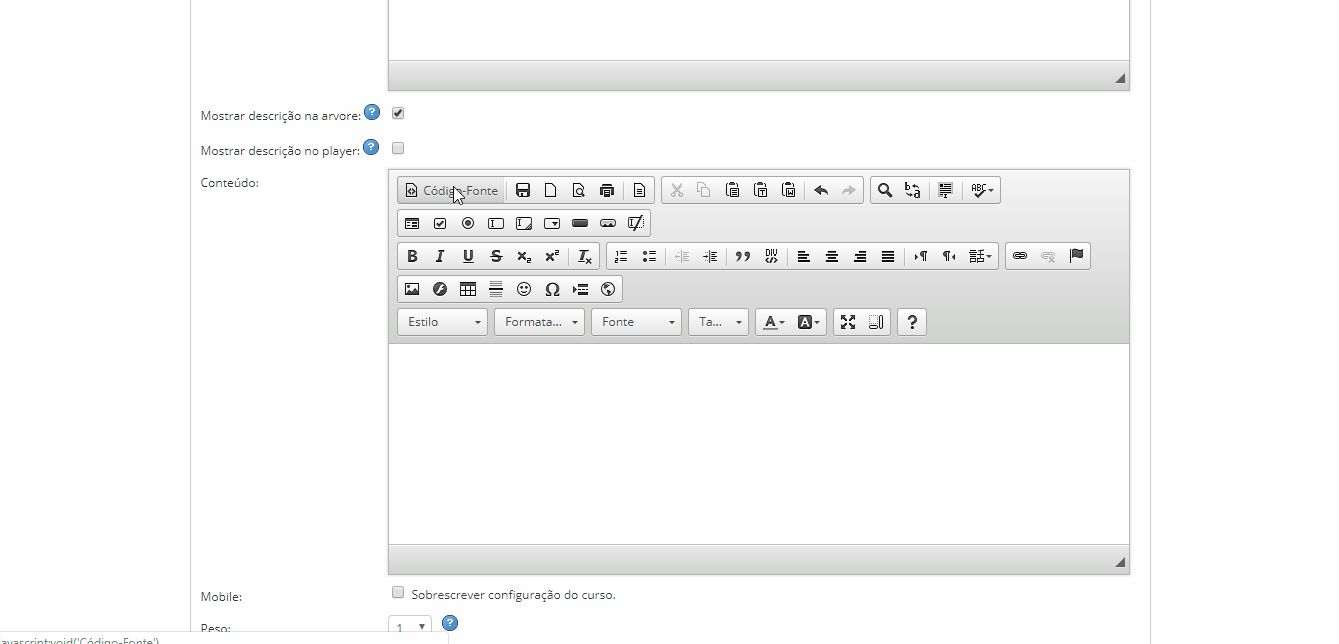Insert an IFrame with the globe icon
The width and height of the screenshot is (1339, 644).
point(608,289)
